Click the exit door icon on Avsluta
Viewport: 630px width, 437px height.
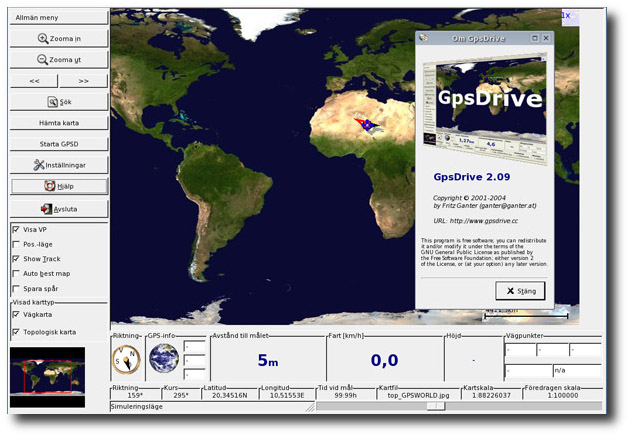pyautogui.click(x=46, y=209)
